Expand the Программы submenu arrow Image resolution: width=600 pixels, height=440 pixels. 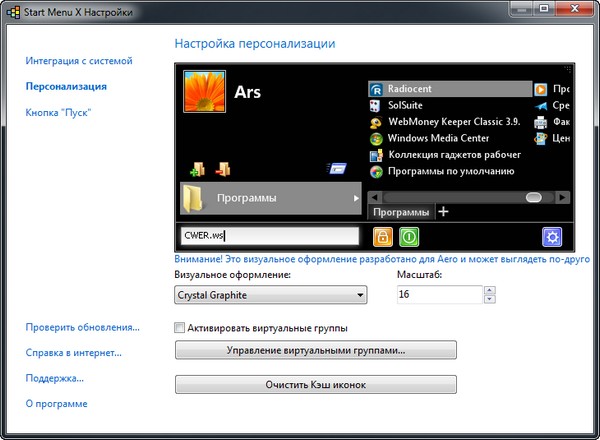[356, 198]
